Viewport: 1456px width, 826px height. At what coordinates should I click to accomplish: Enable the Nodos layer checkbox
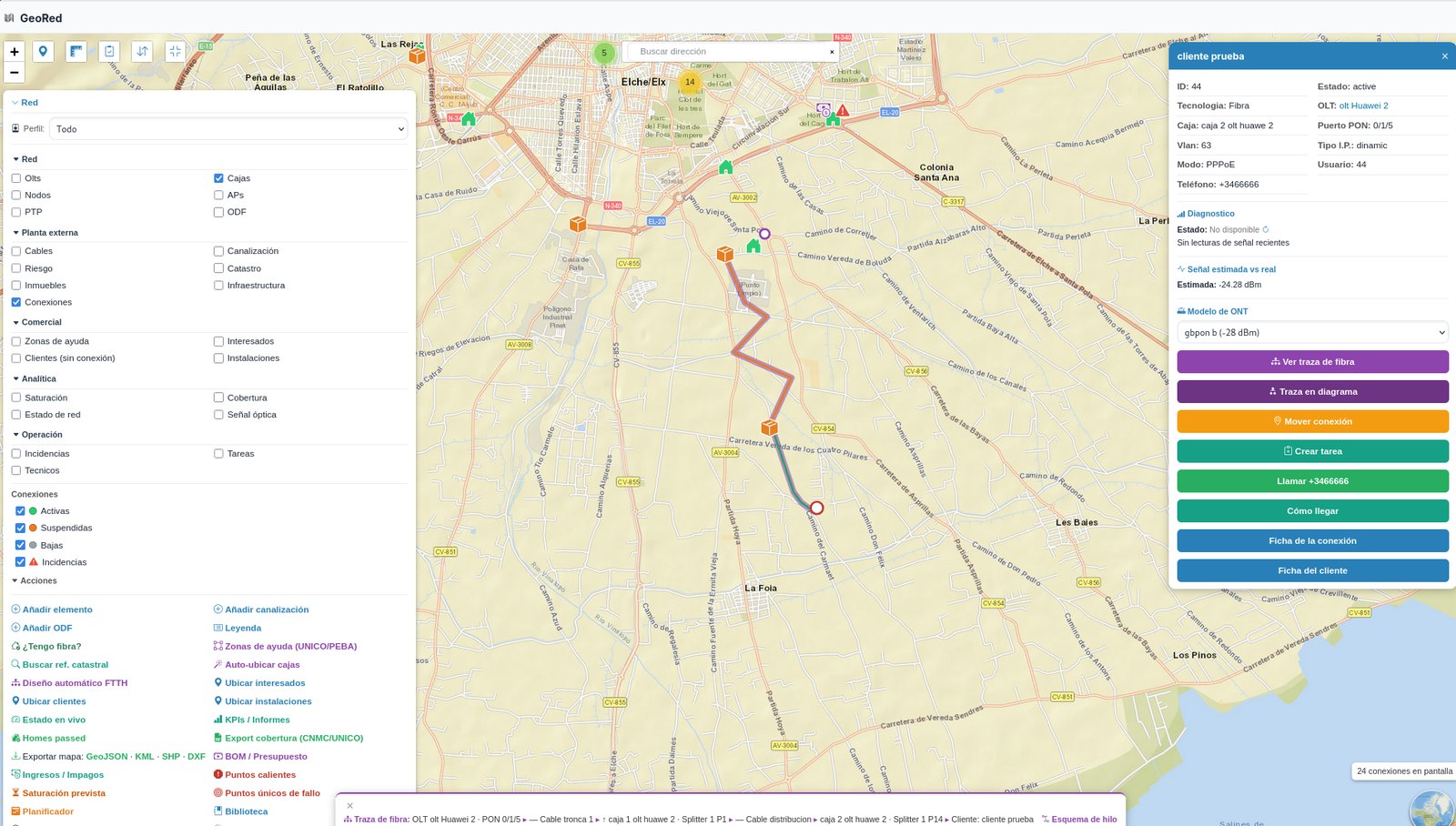tap(16, 195)
